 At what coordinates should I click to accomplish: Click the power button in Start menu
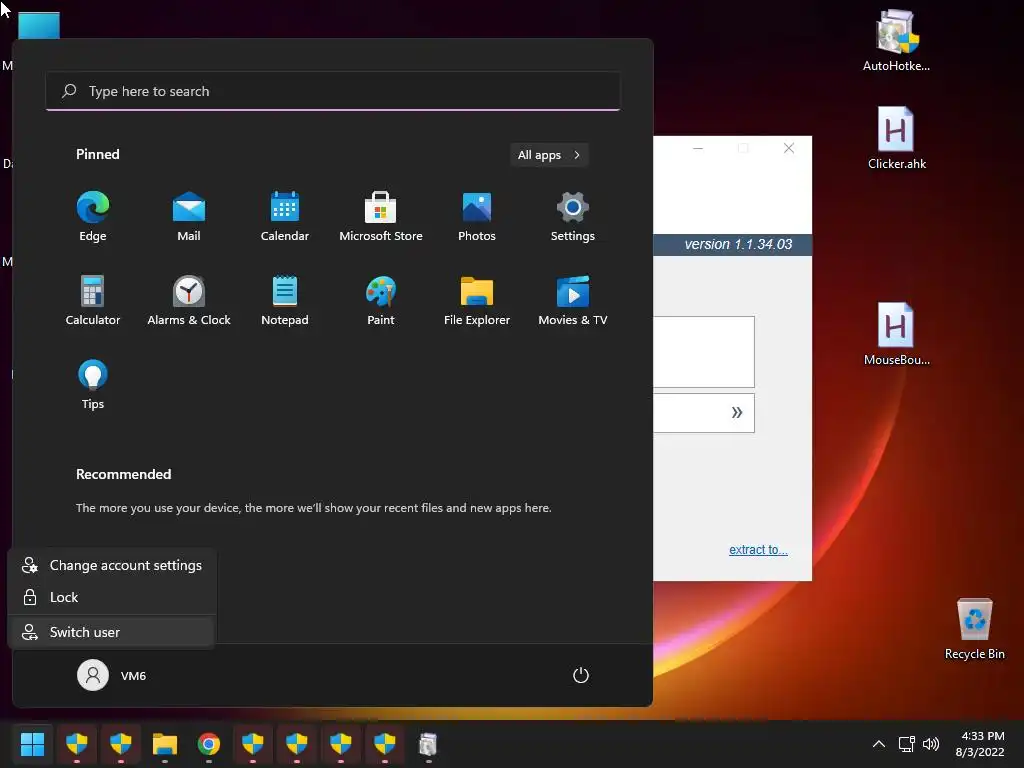click(x=581, y=675)
